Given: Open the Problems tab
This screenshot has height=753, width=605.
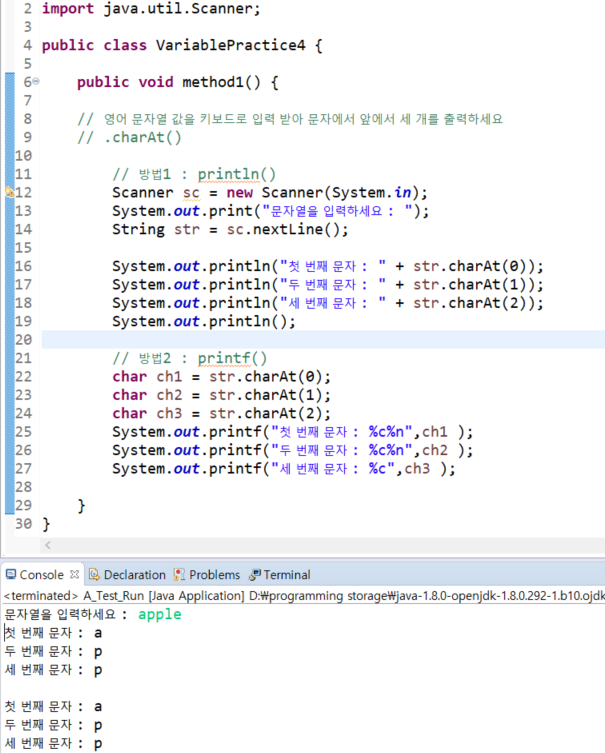Looking at the screenshot, I should (207, 575).
